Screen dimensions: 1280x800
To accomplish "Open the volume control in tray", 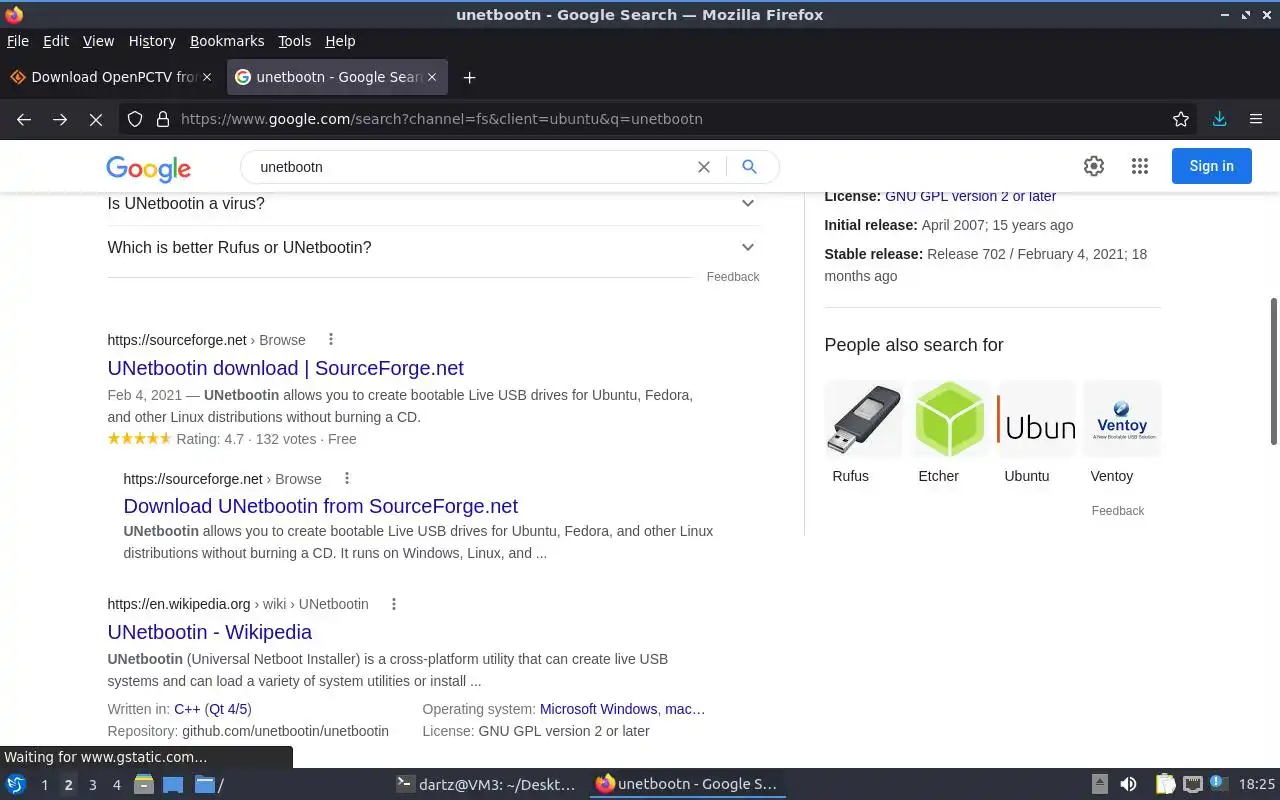I will pos(1128,785).
